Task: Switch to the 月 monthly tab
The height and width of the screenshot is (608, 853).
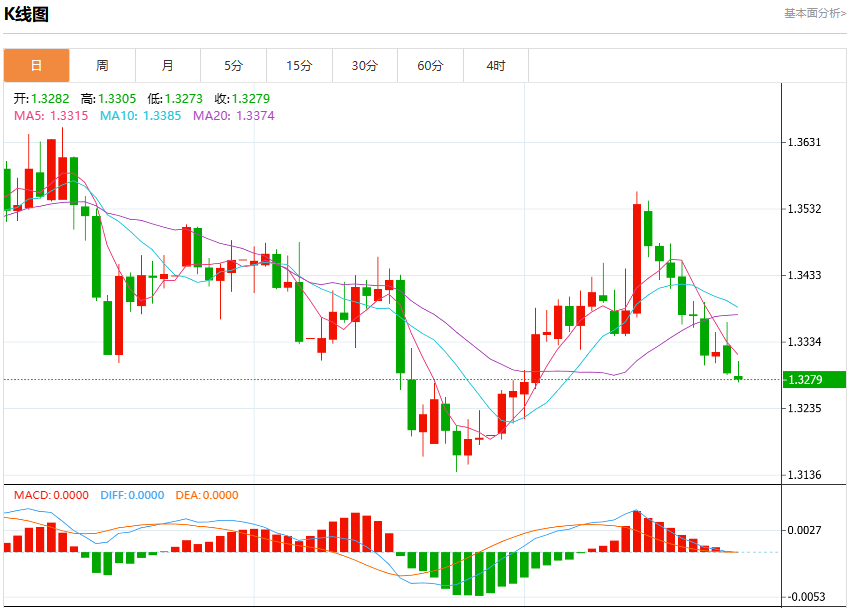Action: [168, 66]
